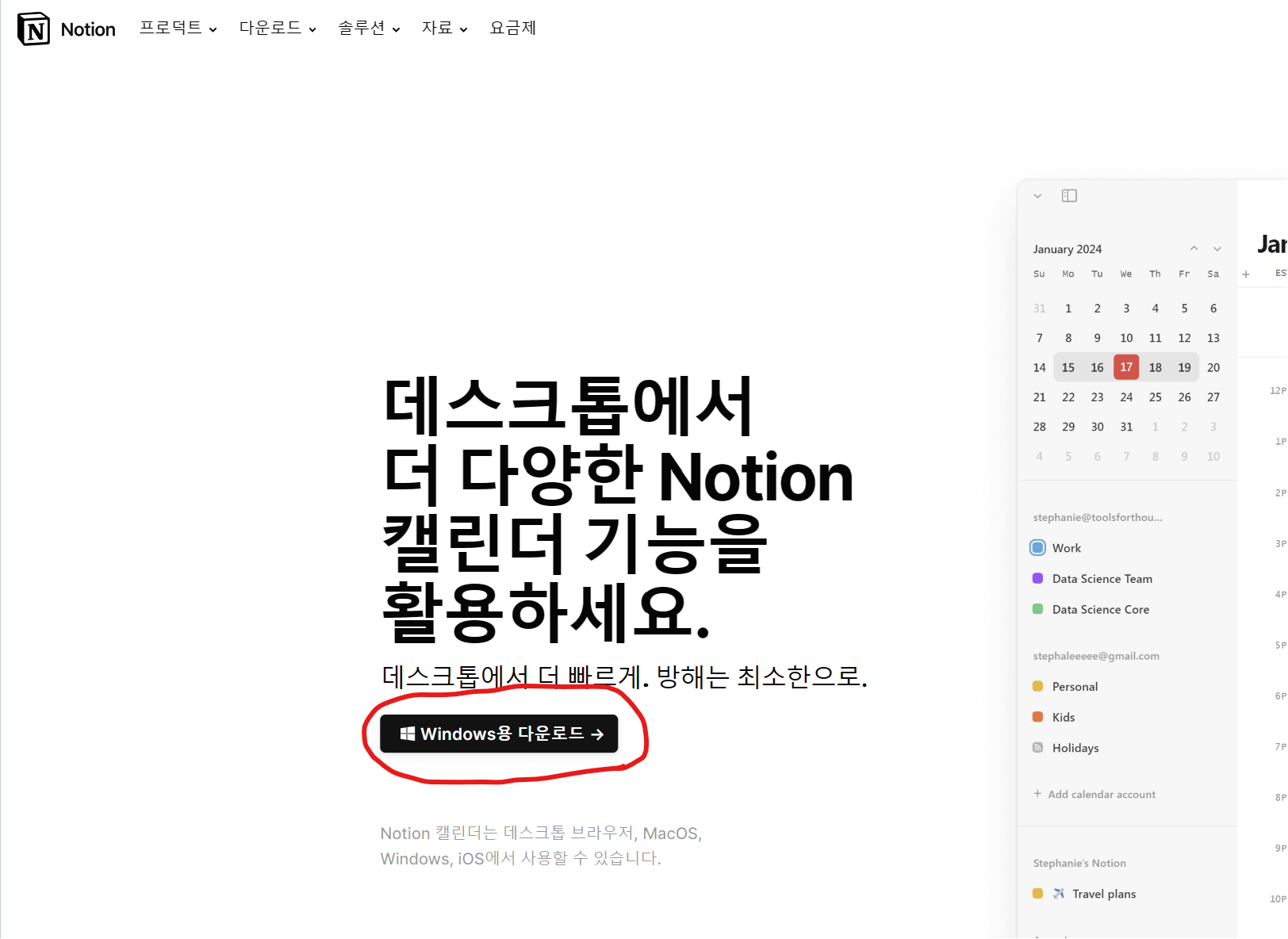Viewport: 1288px width, 939px height.
Task: Select January 31 in the last week row
Action: pos(1126,427)
